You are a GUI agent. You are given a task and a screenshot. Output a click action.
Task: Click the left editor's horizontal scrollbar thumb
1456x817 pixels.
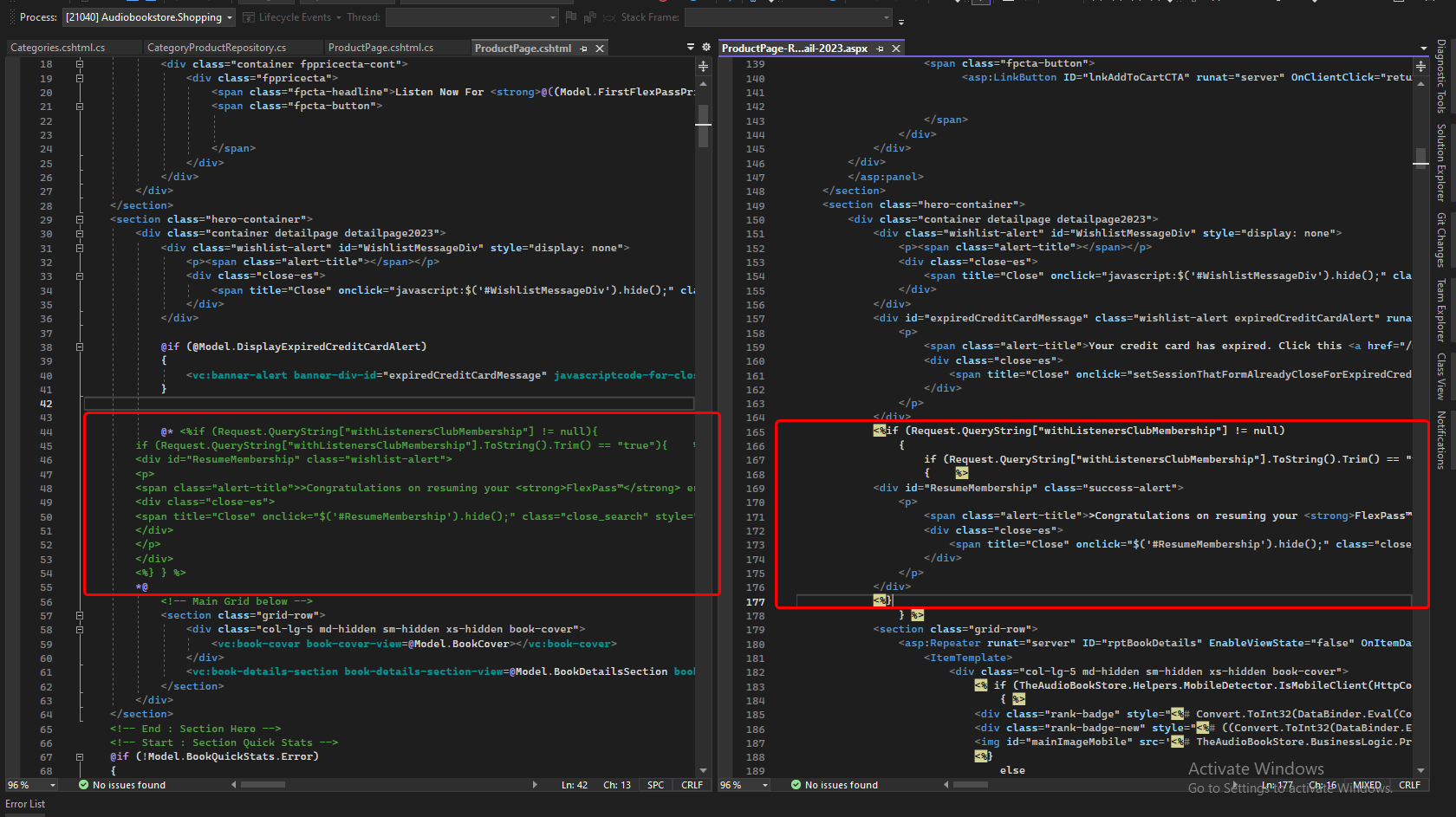(263, 785)
